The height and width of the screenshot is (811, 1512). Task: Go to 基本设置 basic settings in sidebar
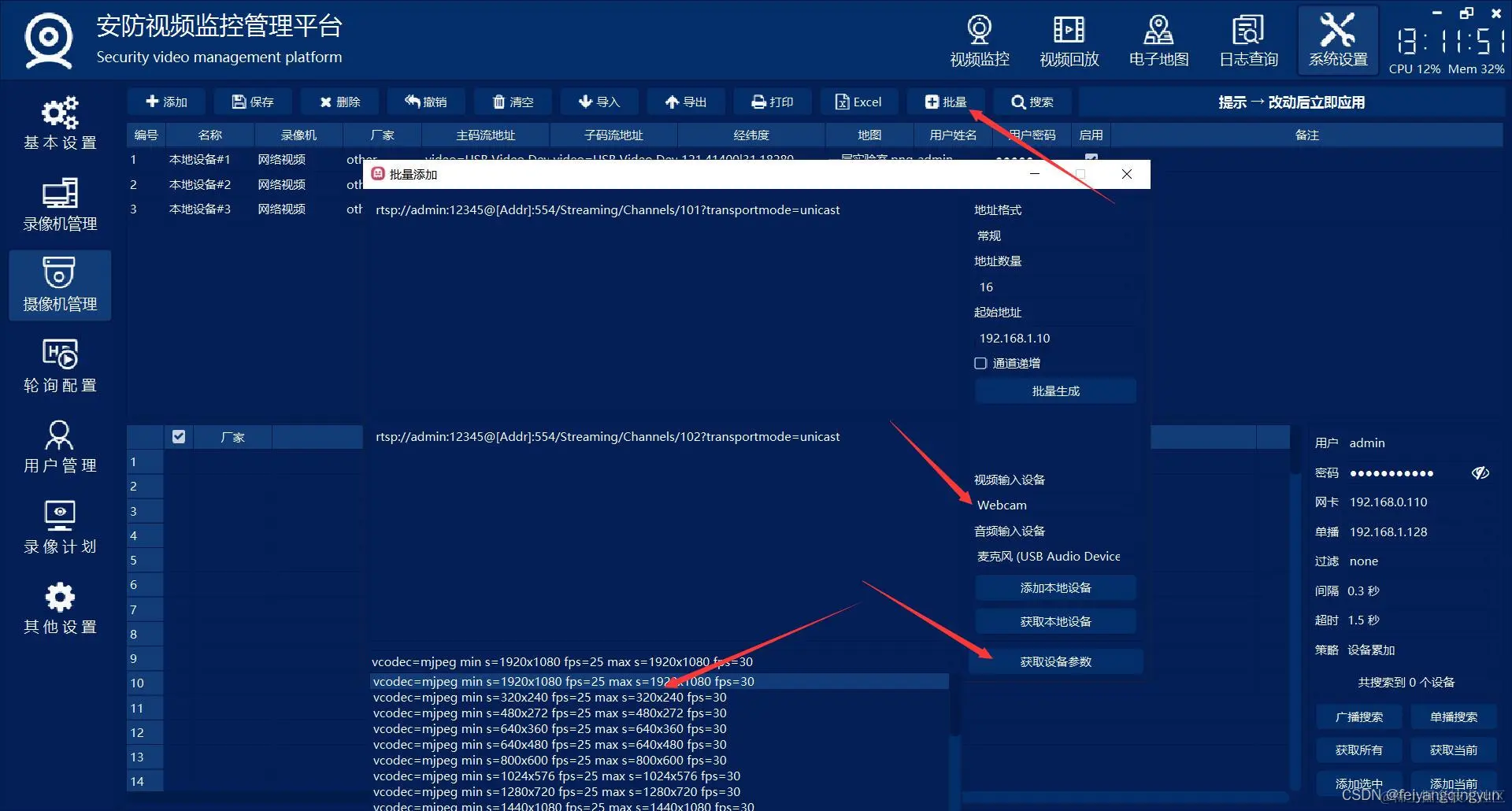(60, 123)
